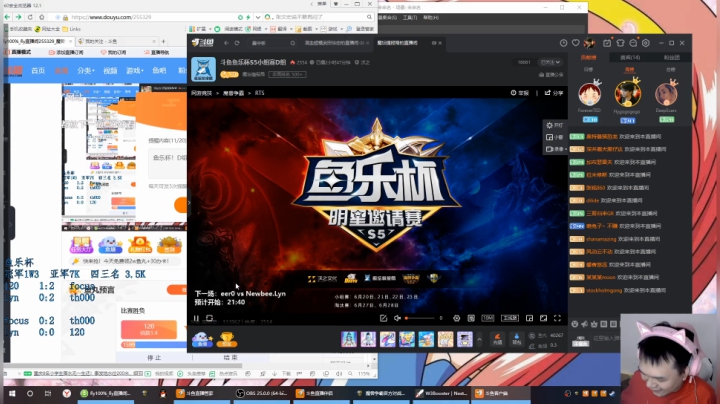Image resolution: width=720 pixels, height=404 pixels.
Task: Open the Windows Start menu
Action: 12,393
